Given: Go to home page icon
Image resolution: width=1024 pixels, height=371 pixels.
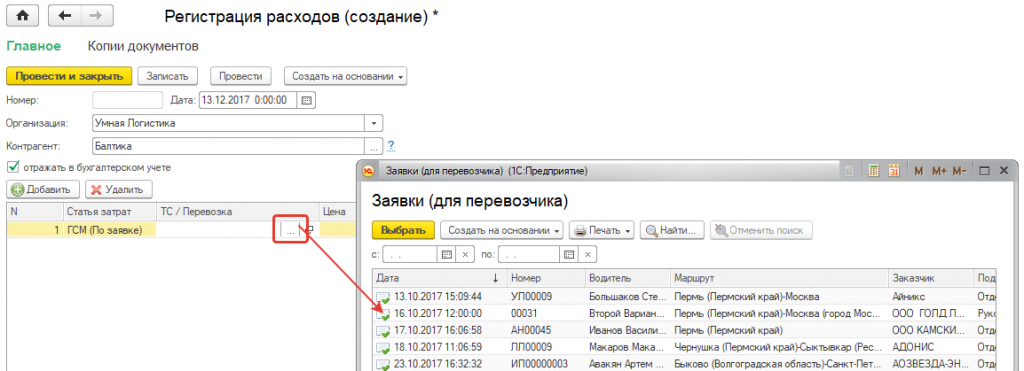Looking at the screenshot, I should tap(22, 16).
